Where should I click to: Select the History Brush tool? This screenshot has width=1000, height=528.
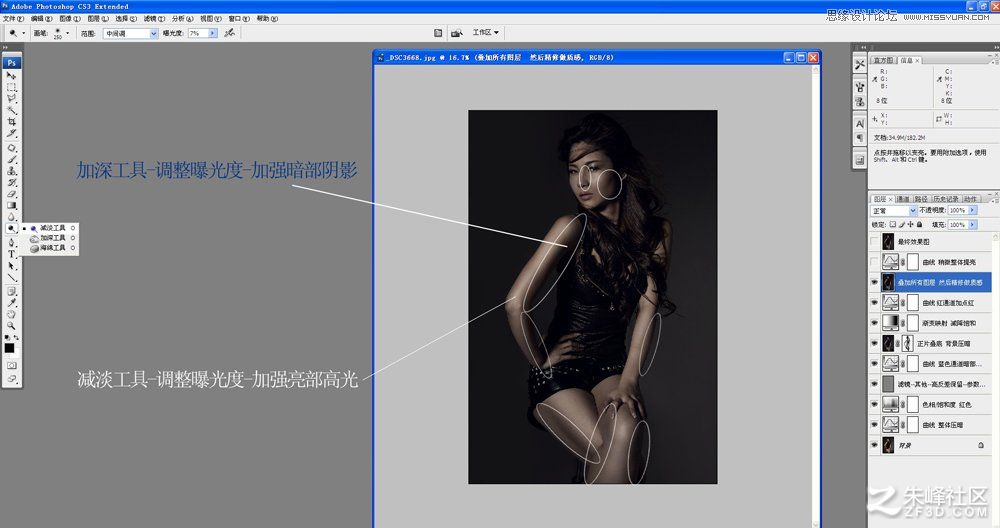pyautogui.click(x=11, y=182)
